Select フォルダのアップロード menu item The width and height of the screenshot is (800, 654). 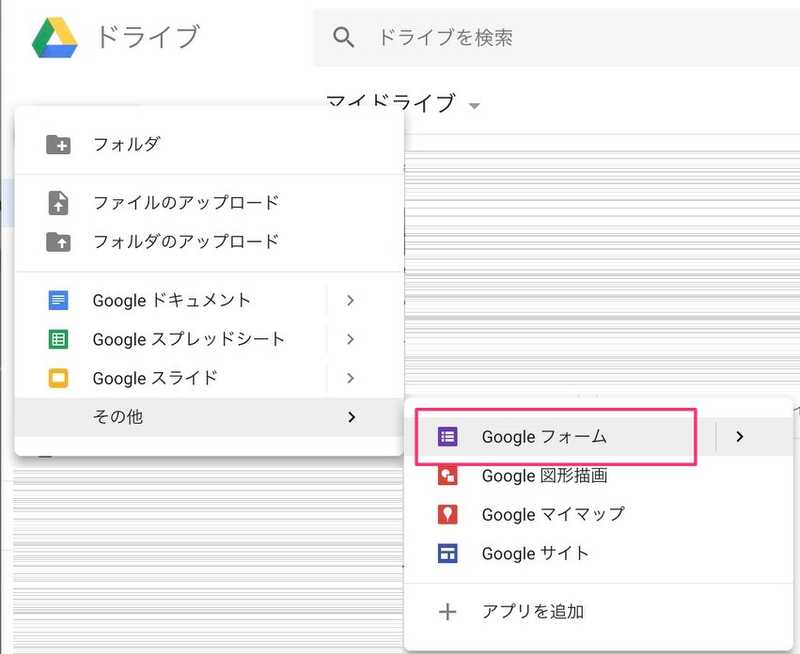(209, 242)
